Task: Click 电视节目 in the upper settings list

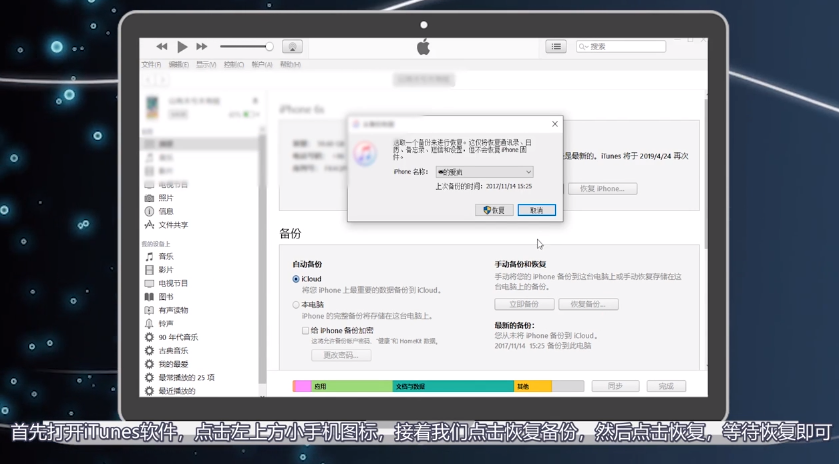Action: click(173, 185)
